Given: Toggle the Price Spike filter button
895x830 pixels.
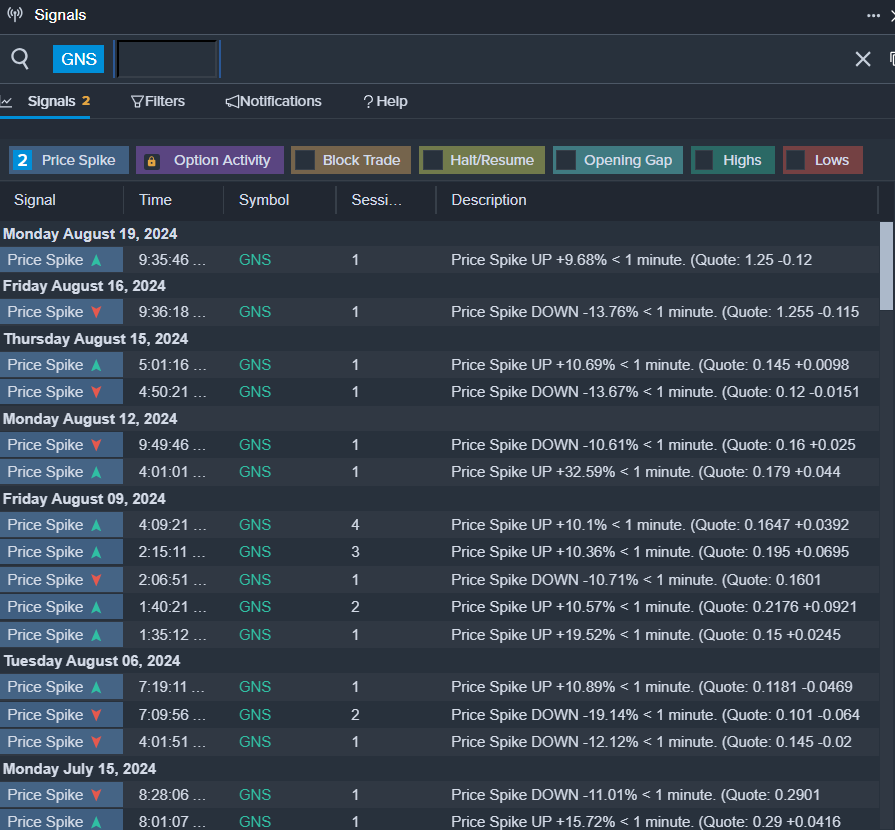Looking at the screenshot, I should (69, 160).
